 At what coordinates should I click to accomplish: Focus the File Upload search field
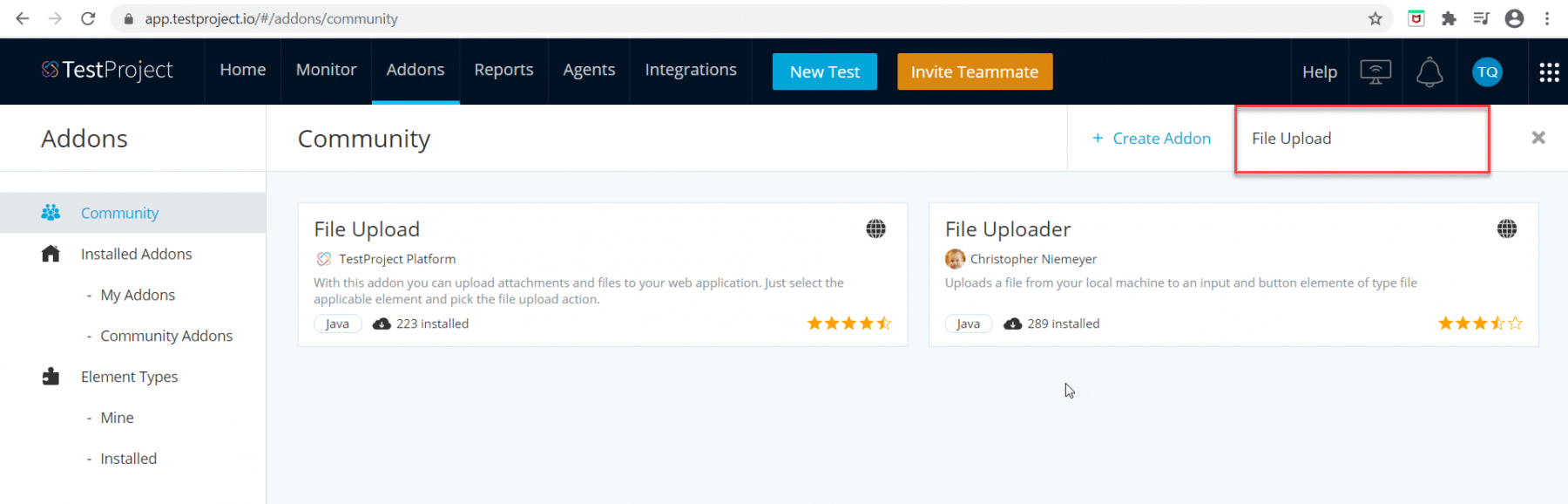1362,139
